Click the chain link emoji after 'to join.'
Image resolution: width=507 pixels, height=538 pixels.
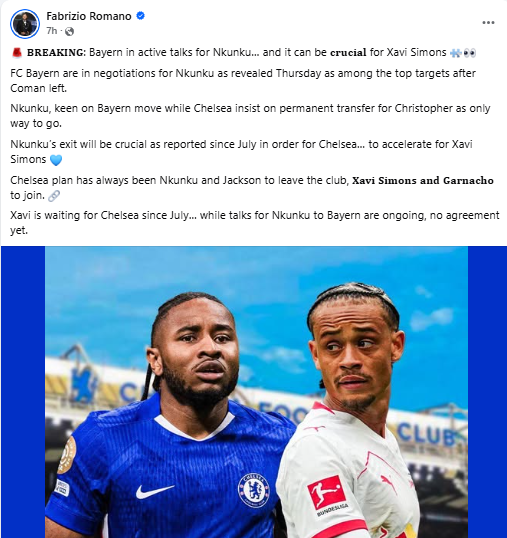point(54,196)
